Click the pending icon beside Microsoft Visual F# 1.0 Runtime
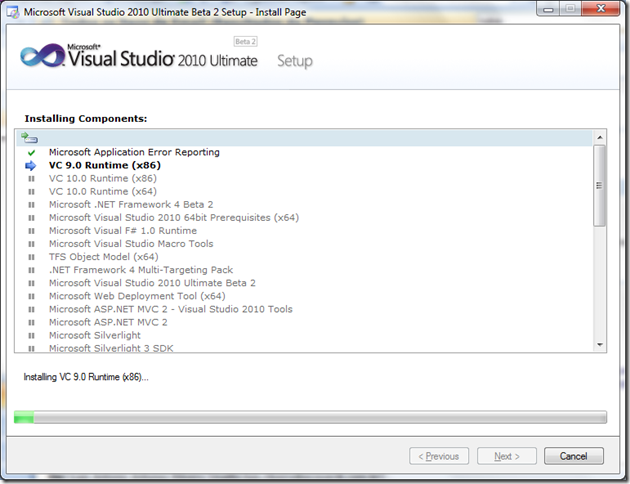630x484 pixels. click(x=31, y=231)
